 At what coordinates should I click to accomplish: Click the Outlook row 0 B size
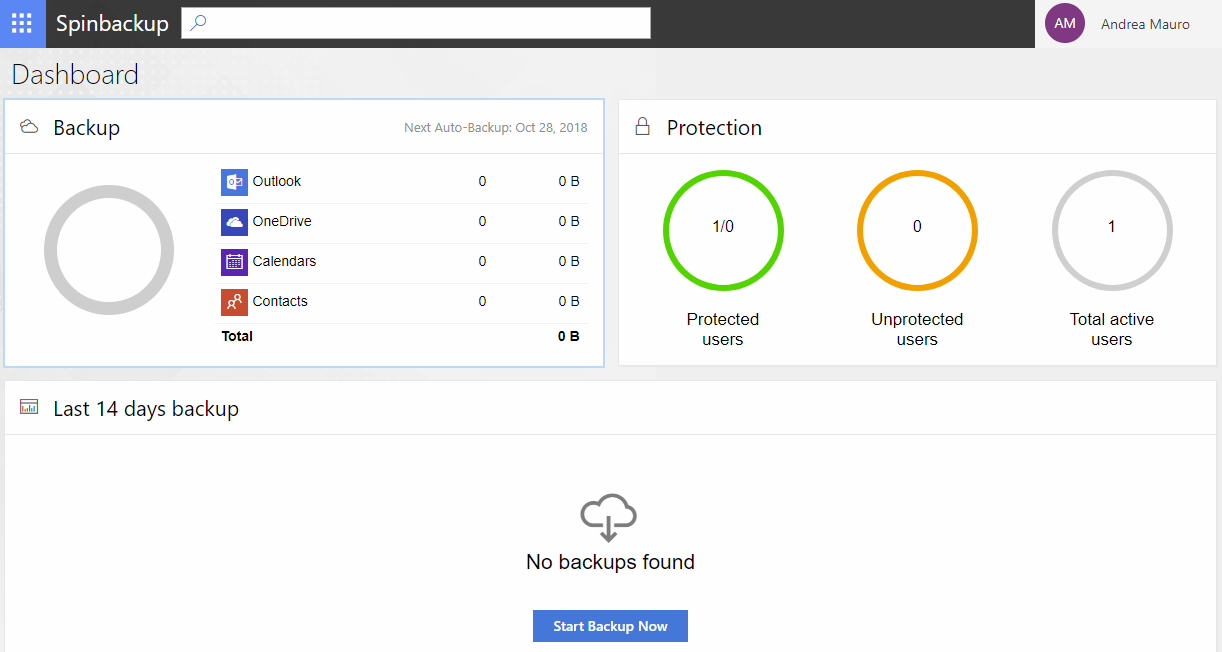[x=569, y=181]
